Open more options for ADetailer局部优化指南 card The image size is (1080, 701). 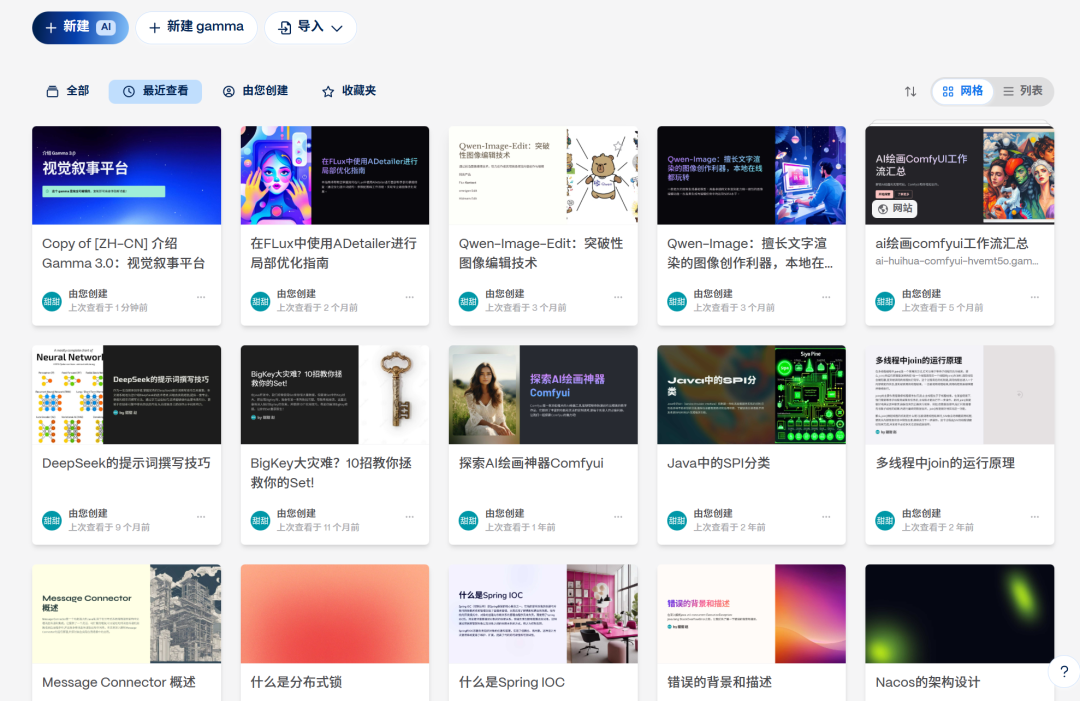[x=410, y=297]
